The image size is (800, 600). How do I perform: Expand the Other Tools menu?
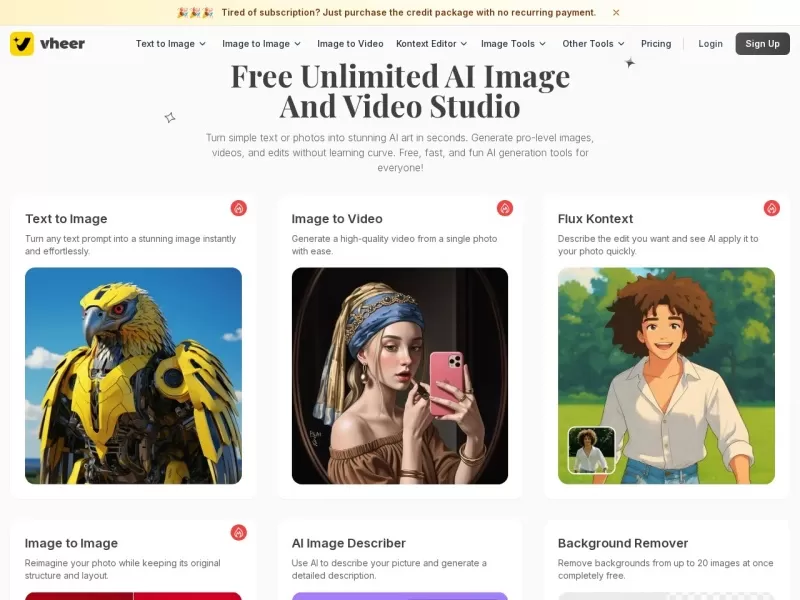(593, 44)
